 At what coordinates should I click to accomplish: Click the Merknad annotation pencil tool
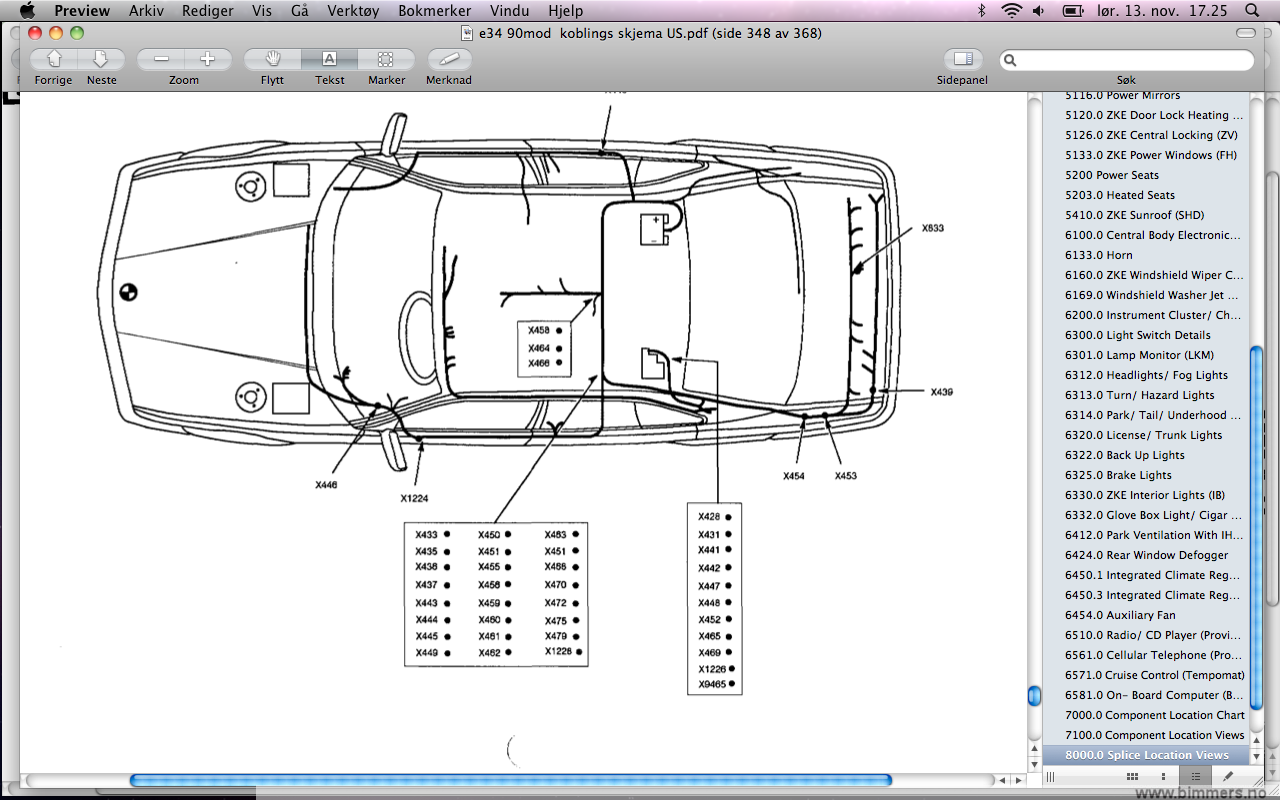click(x=449, y=60)
